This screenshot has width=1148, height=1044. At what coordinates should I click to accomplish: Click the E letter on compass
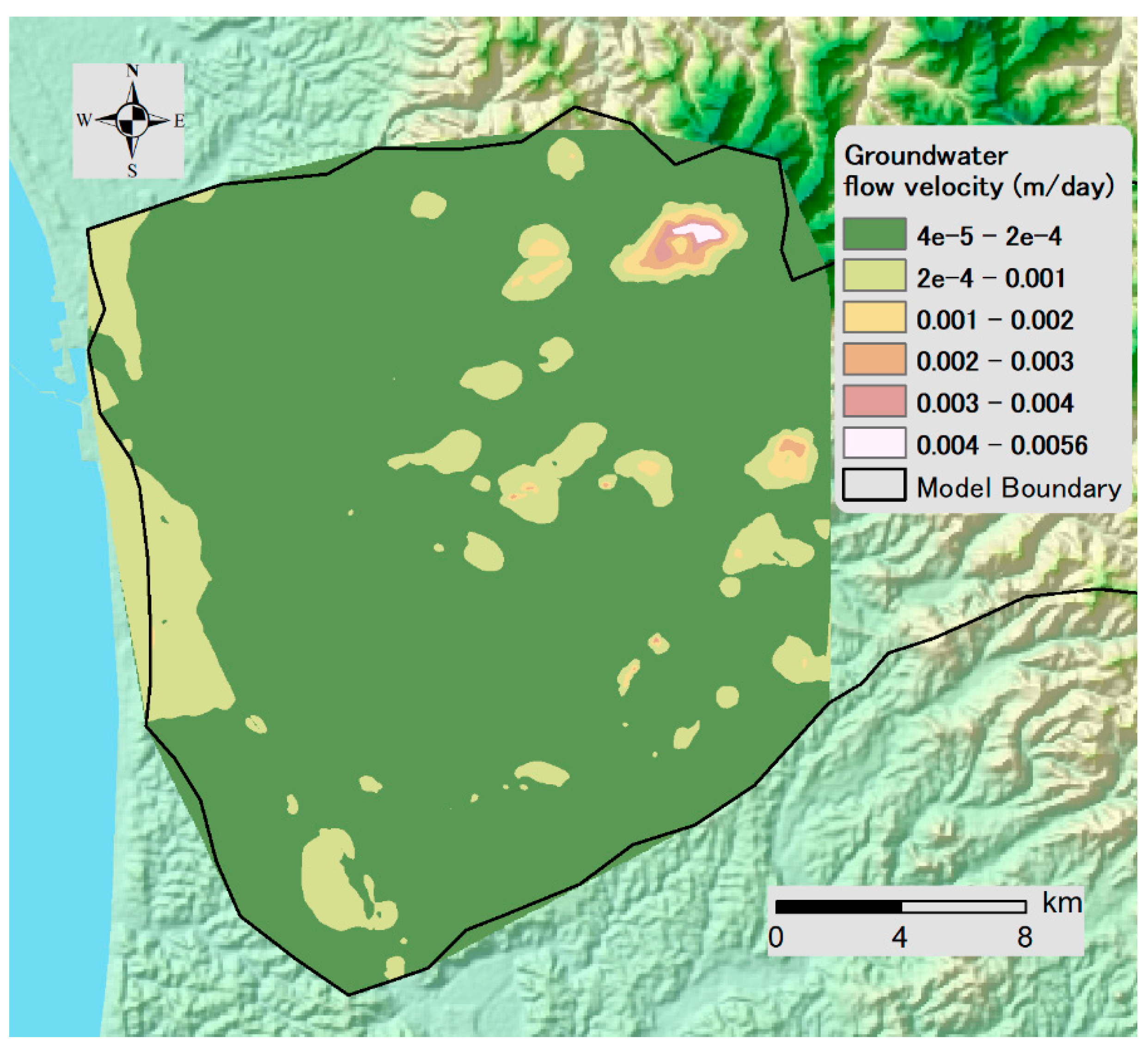click(179, 122)
